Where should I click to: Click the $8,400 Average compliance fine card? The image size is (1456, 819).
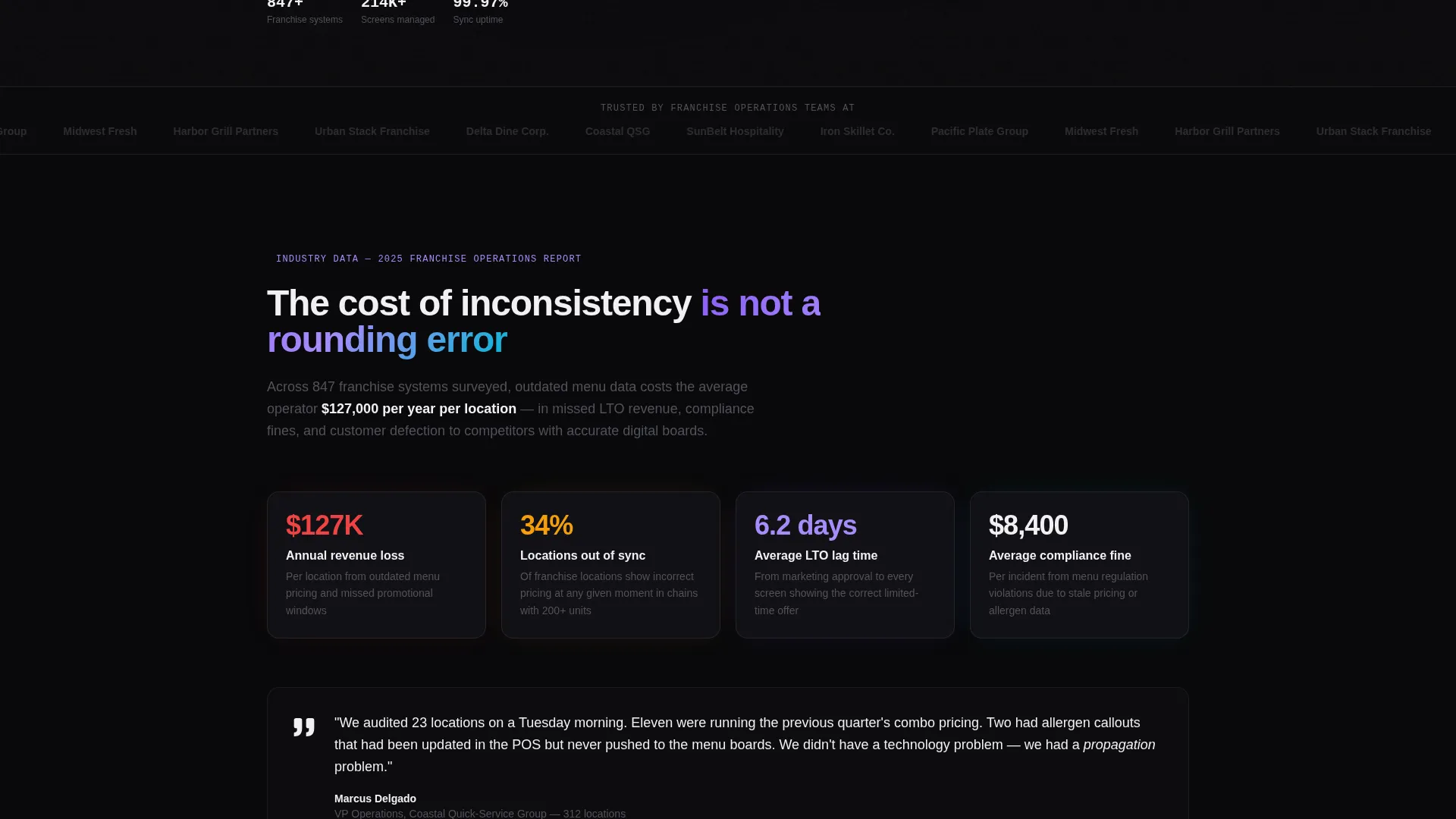[x=1079, y=565]
